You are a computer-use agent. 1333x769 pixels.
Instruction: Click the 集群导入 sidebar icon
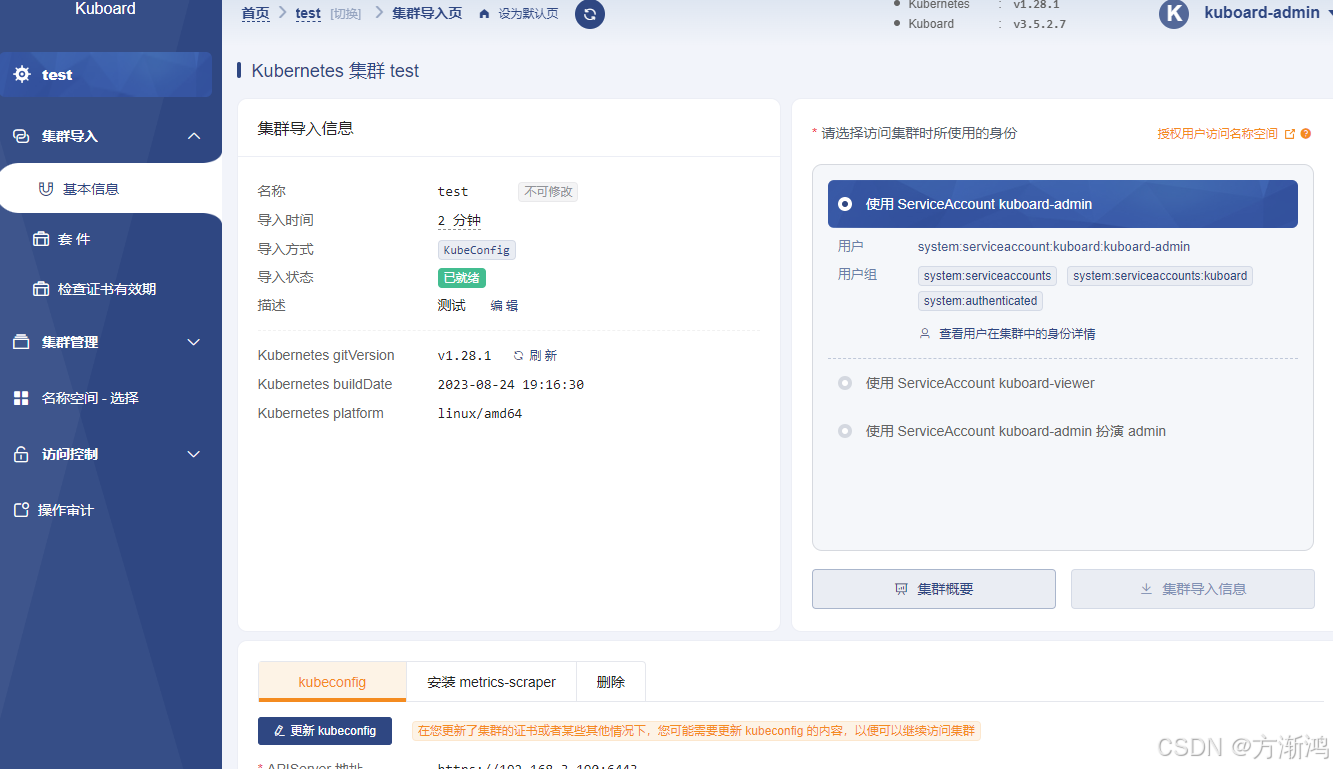(21, 136)
